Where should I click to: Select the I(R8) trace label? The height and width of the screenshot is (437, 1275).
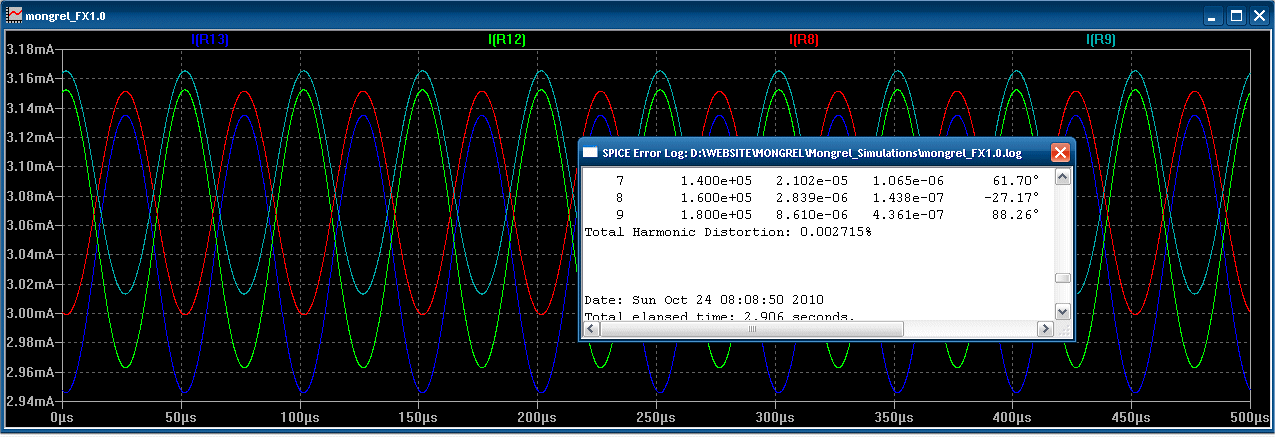[804, 40]
